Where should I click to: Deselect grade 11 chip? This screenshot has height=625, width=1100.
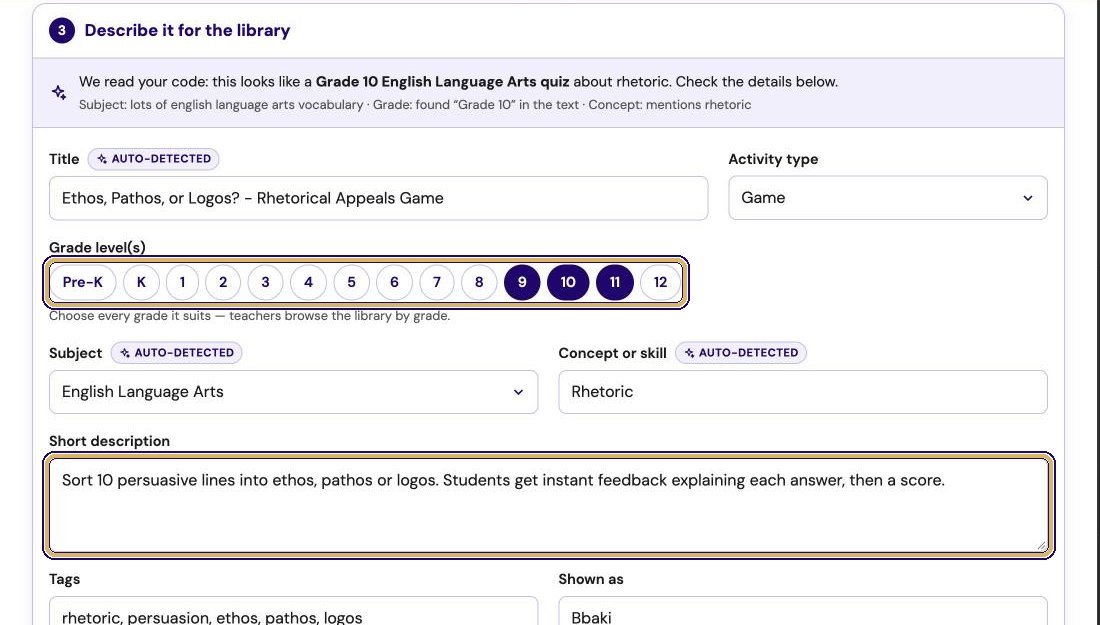coord(615,282)
